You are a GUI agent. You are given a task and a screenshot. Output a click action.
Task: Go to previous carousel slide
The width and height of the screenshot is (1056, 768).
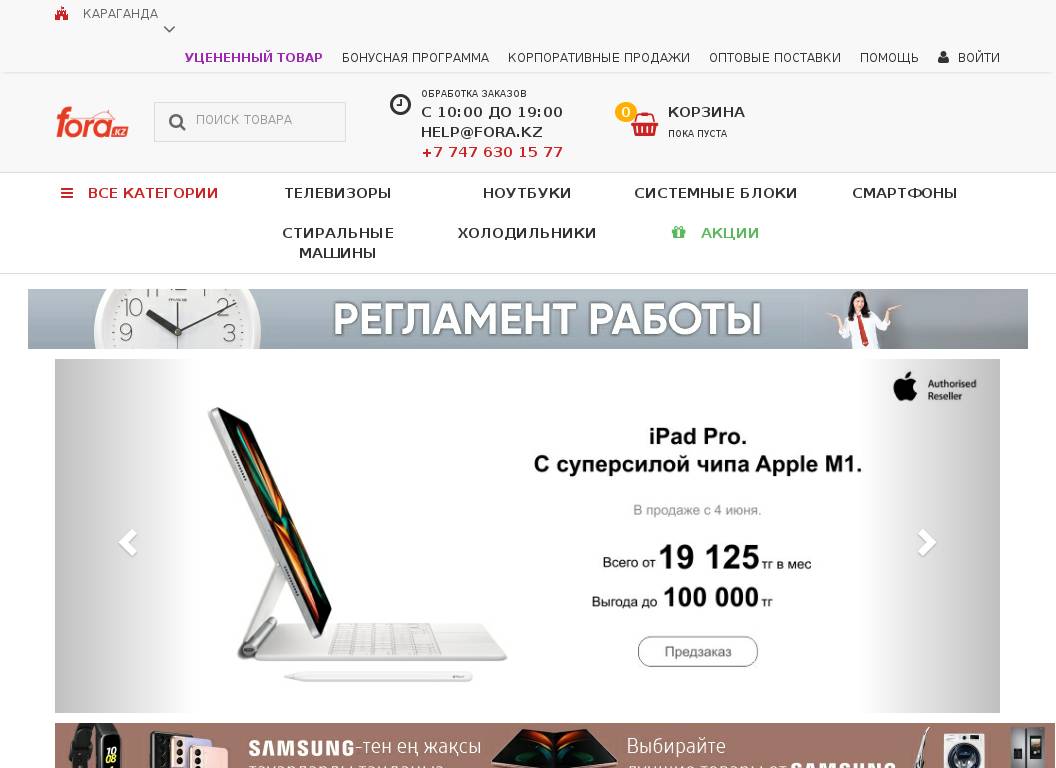[128, 542]
